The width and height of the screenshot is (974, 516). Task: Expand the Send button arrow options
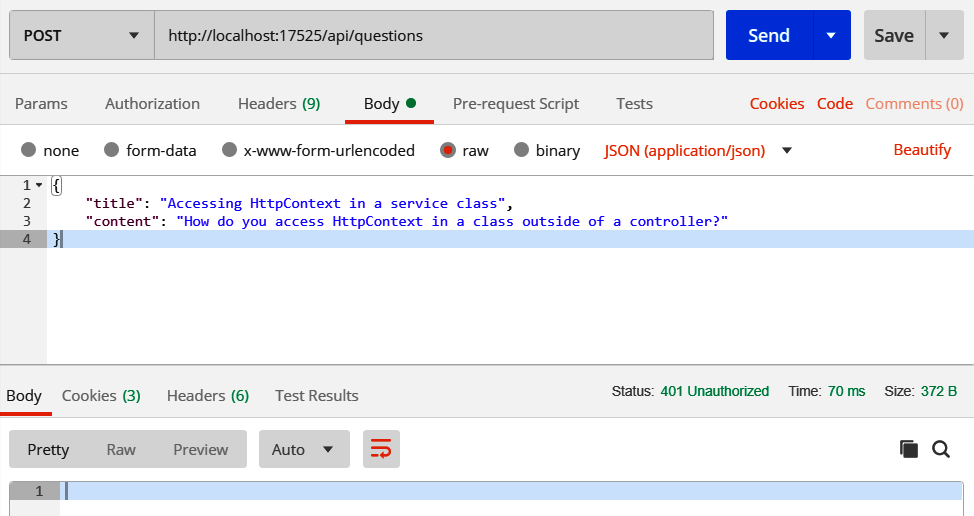pyautogui.click(x=831, y=35)
